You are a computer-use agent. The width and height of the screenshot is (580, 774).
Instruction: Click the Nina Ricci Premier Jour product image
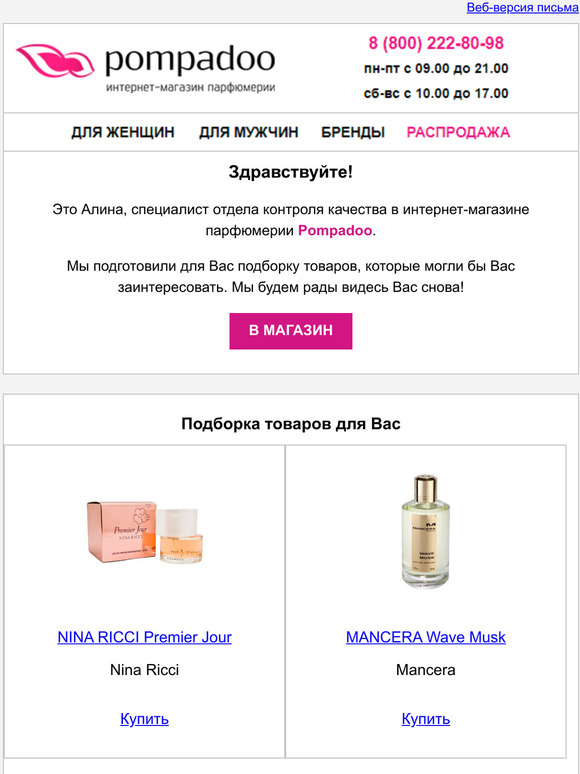tap(145, 532)
